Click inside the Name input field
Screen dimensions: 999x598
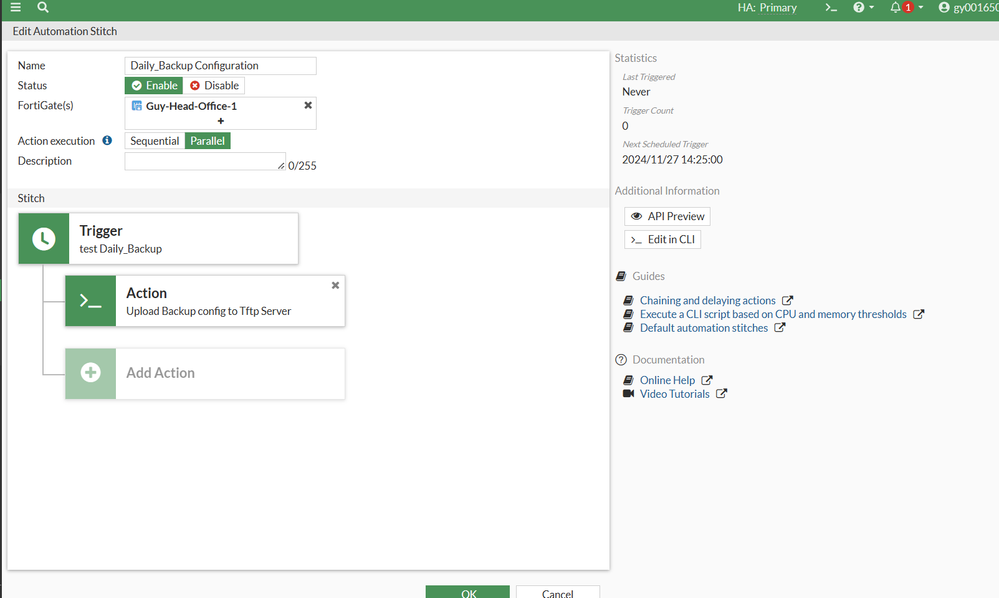point(220,66)
